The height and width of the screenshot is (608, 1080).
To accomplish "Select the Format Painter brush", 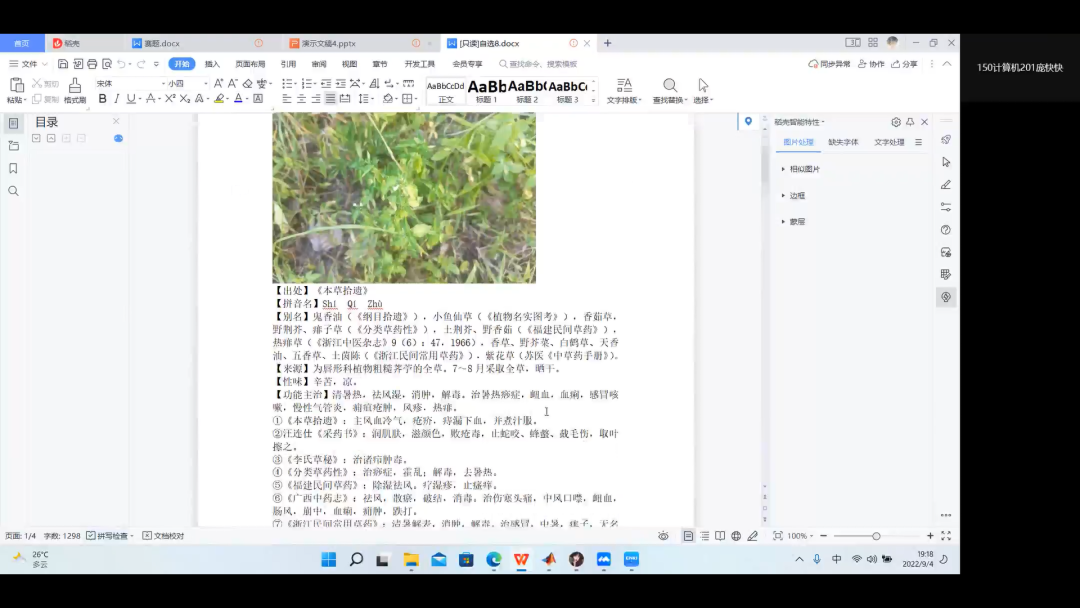I will (74, 85).
